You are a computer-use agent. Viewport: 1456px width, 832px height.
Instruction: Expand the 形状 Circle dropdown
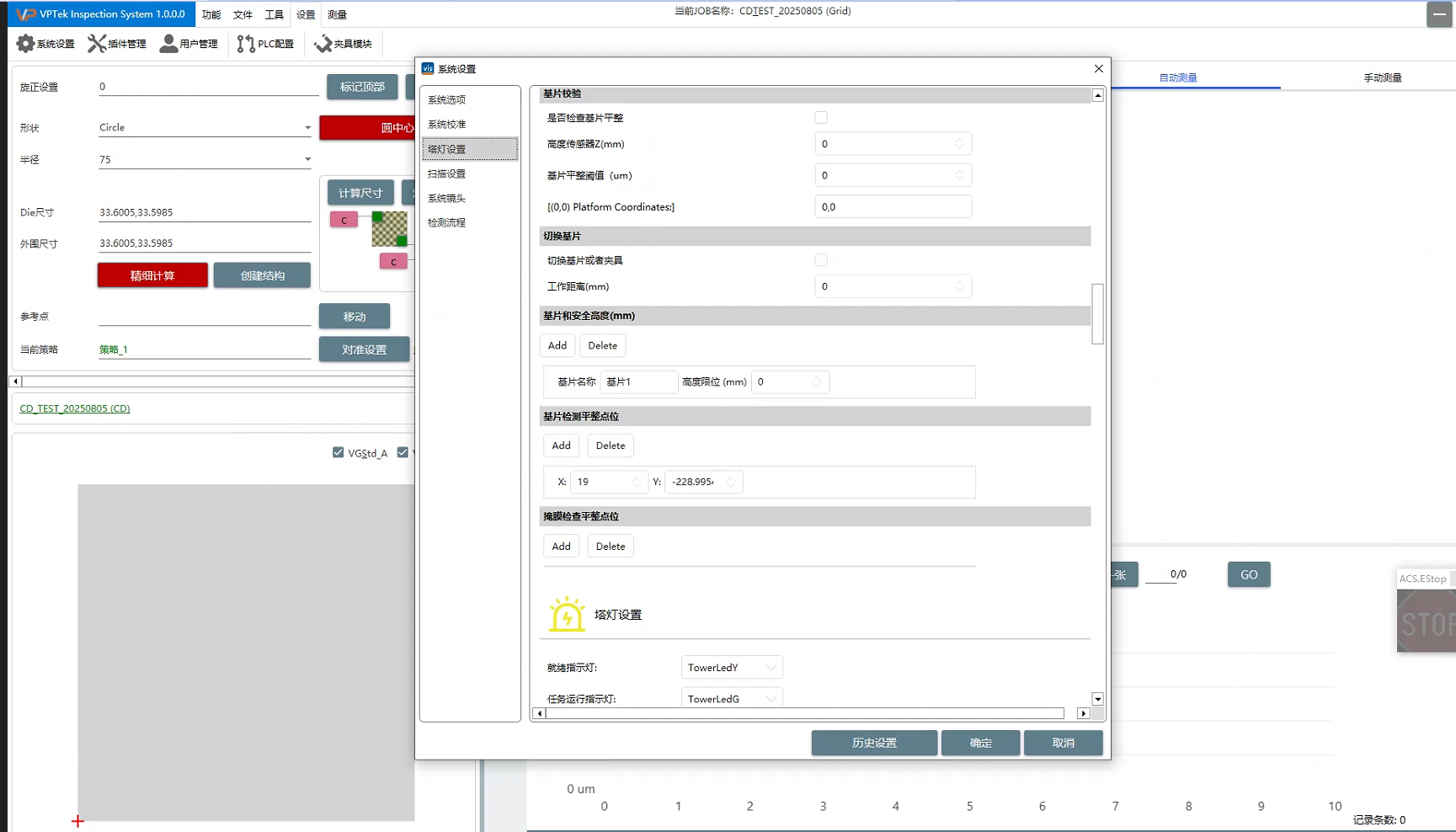tap(307, 128)
